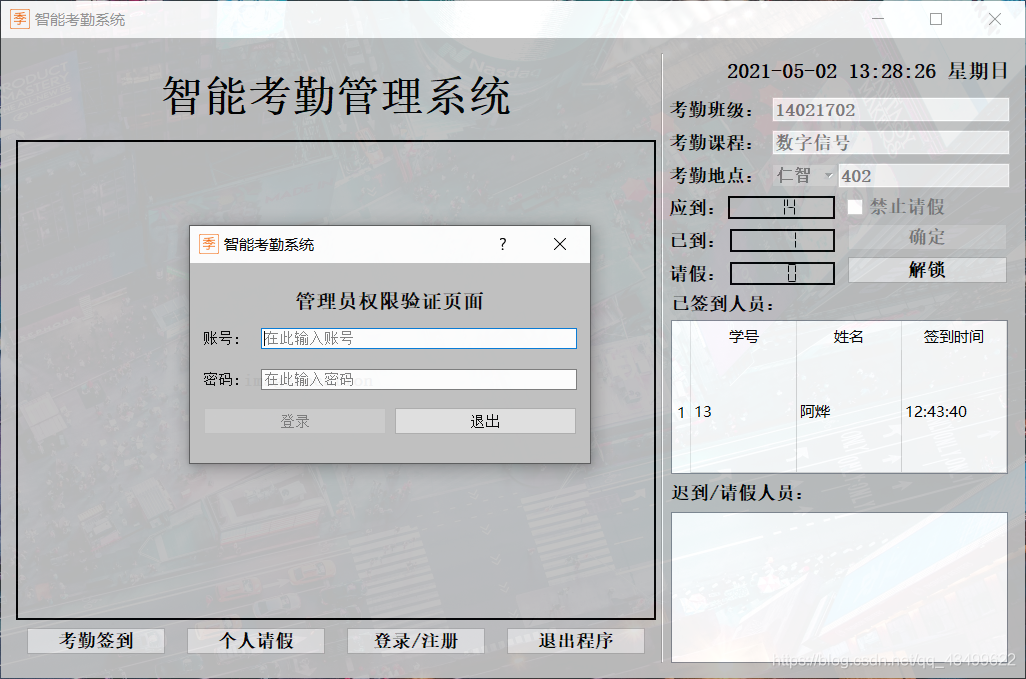Click the 个人请假 button

click(256, 640)
